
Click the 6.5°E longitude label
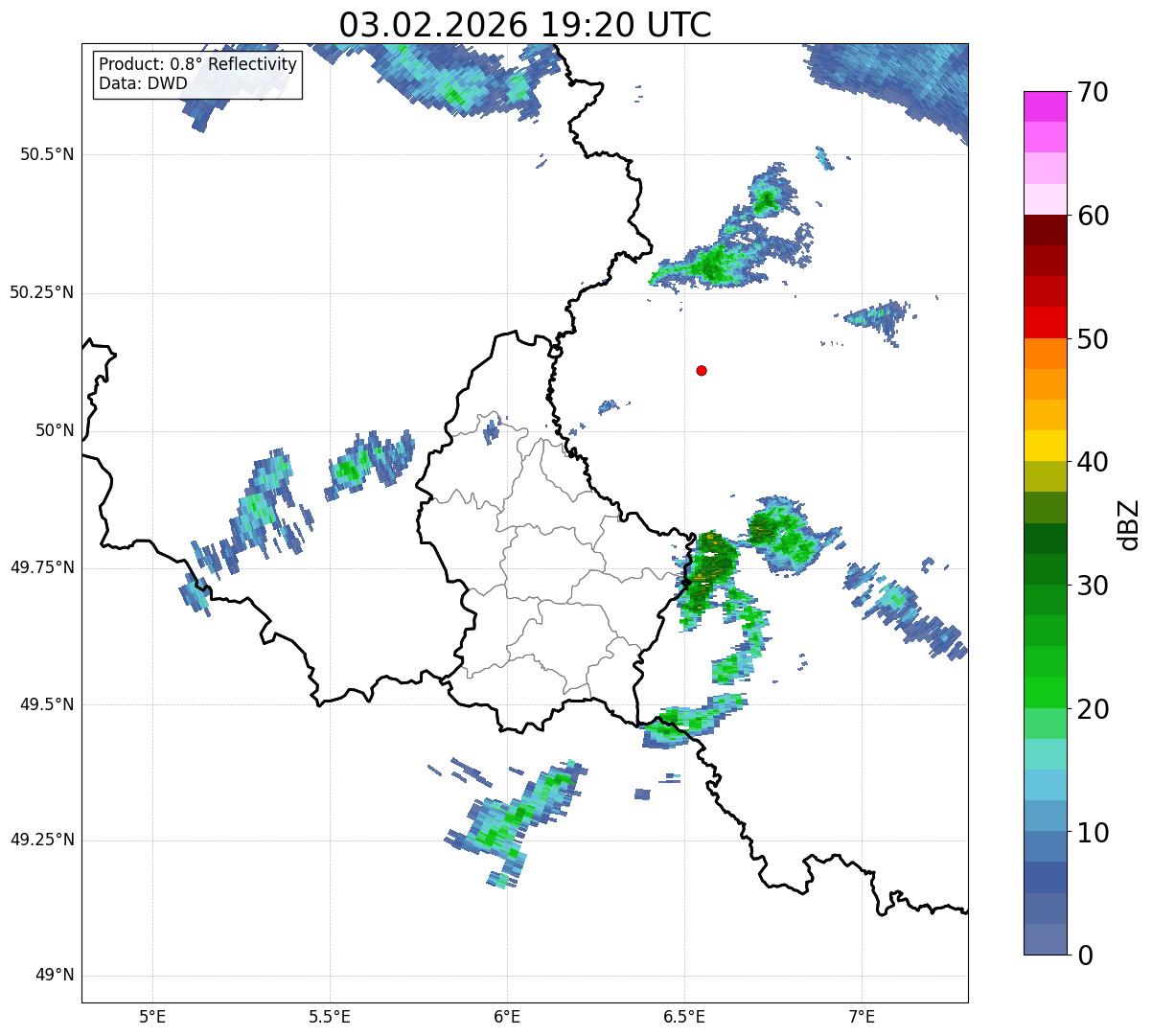[x=684, y=1016]
